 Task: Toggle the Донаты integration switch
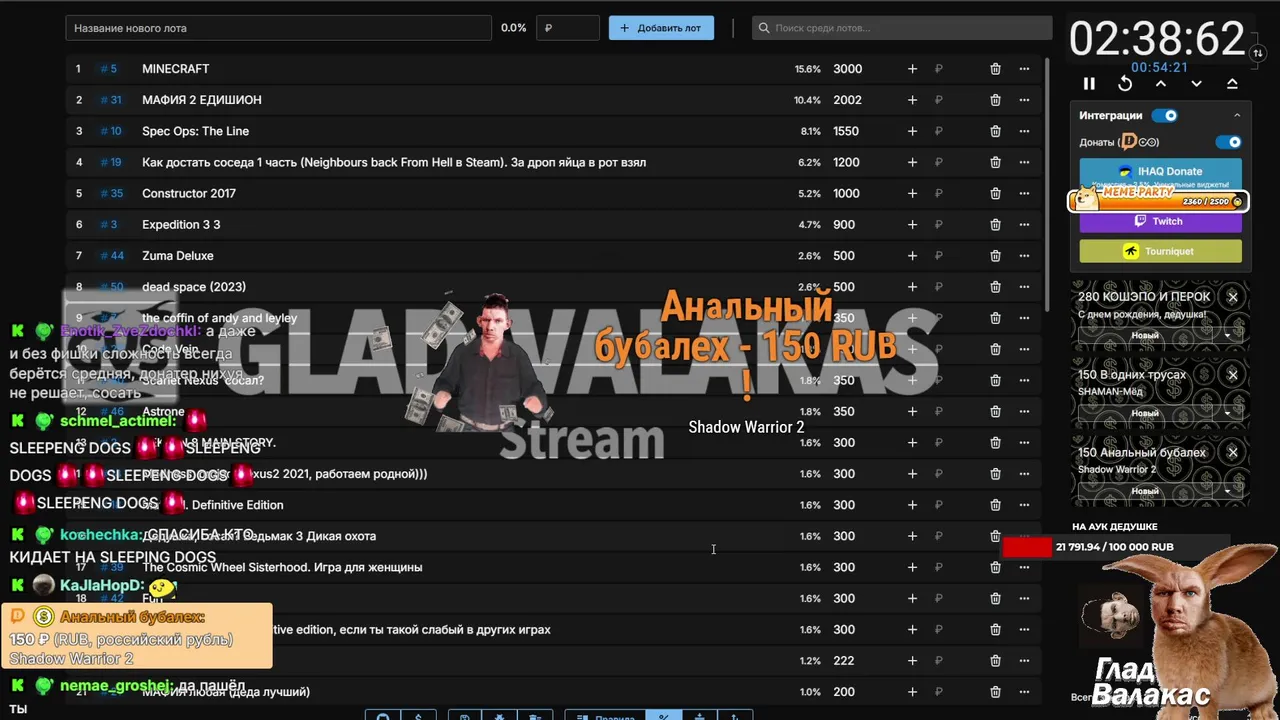pyautogui.click(x=1229, y=142)
